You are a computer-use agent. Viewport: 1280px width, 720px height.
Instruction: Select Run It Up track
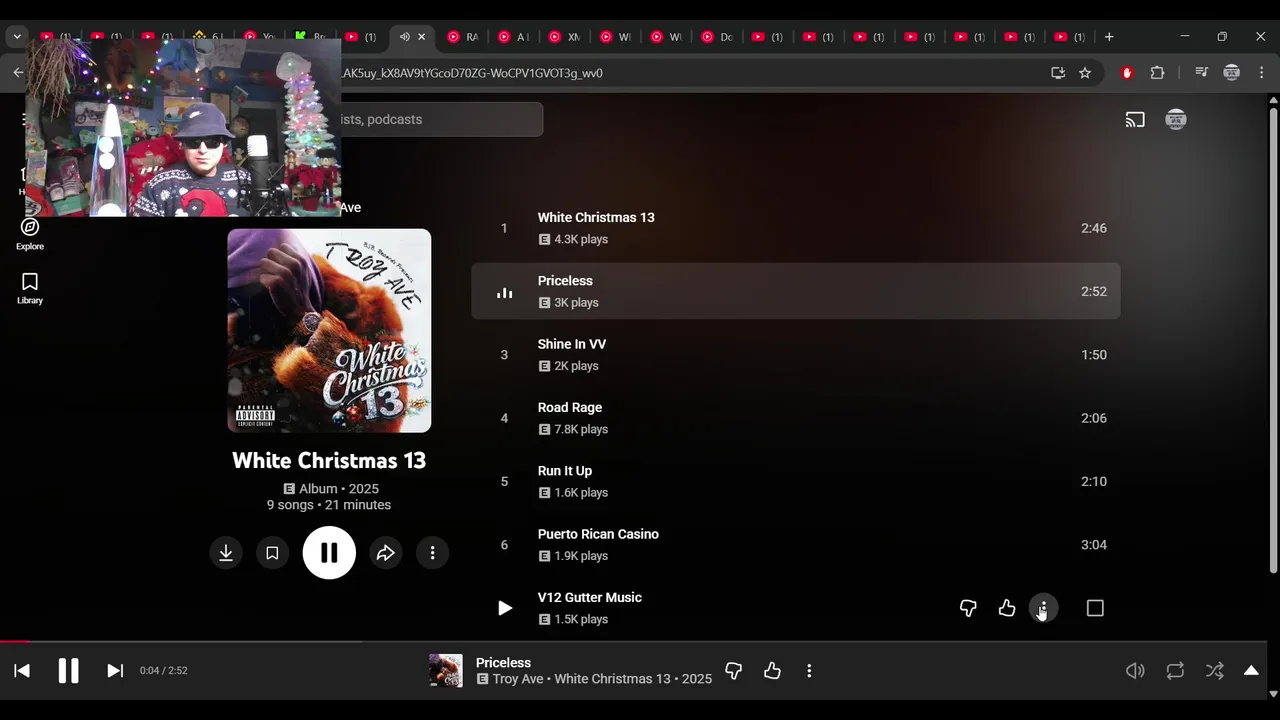(796, 481)
